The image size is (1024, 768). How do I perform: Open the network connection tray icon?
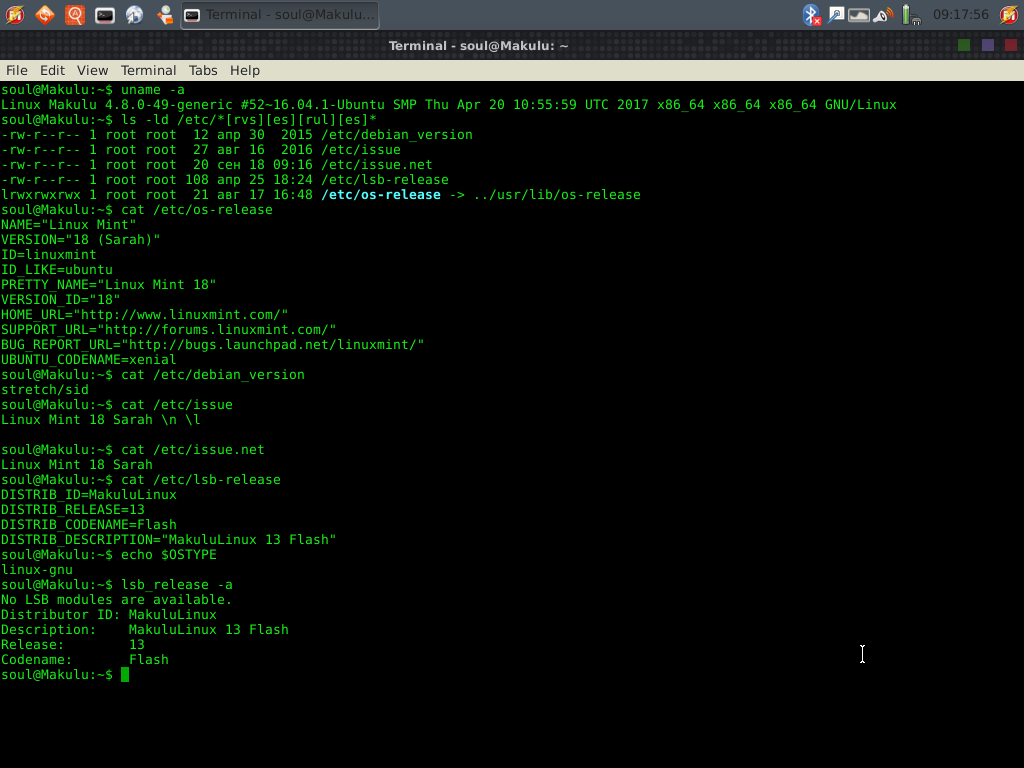tap(835, 14)
